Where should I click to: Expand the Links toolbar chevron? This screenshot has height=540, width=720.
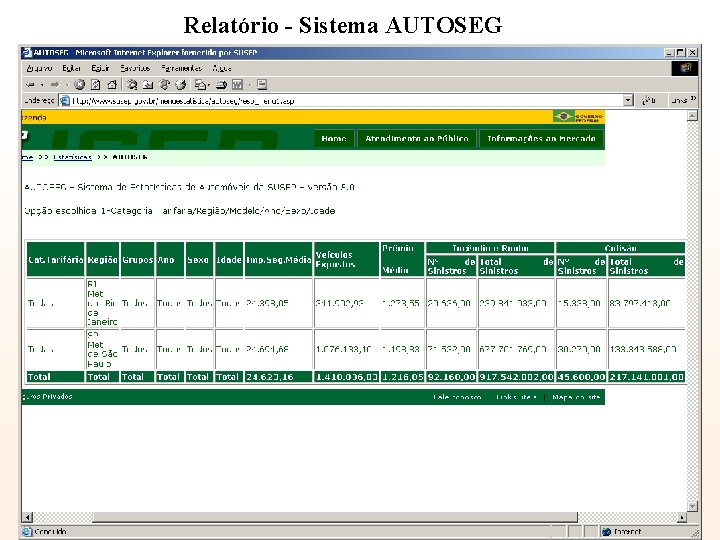point(693,99)
